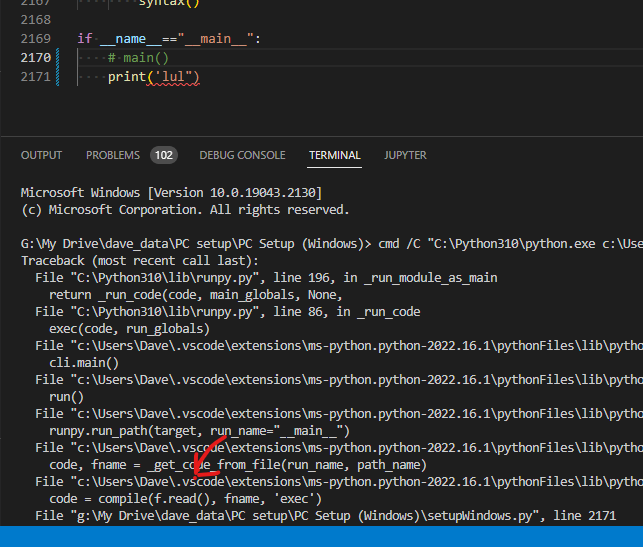
Task: Click the commented # main() line
Action: pos(138,58)
